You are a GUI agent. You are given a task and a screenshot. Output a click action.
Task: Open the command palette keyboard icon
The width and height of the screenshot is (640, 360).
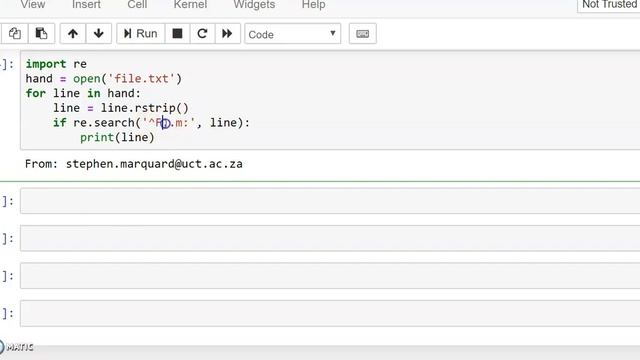point(362,33)
